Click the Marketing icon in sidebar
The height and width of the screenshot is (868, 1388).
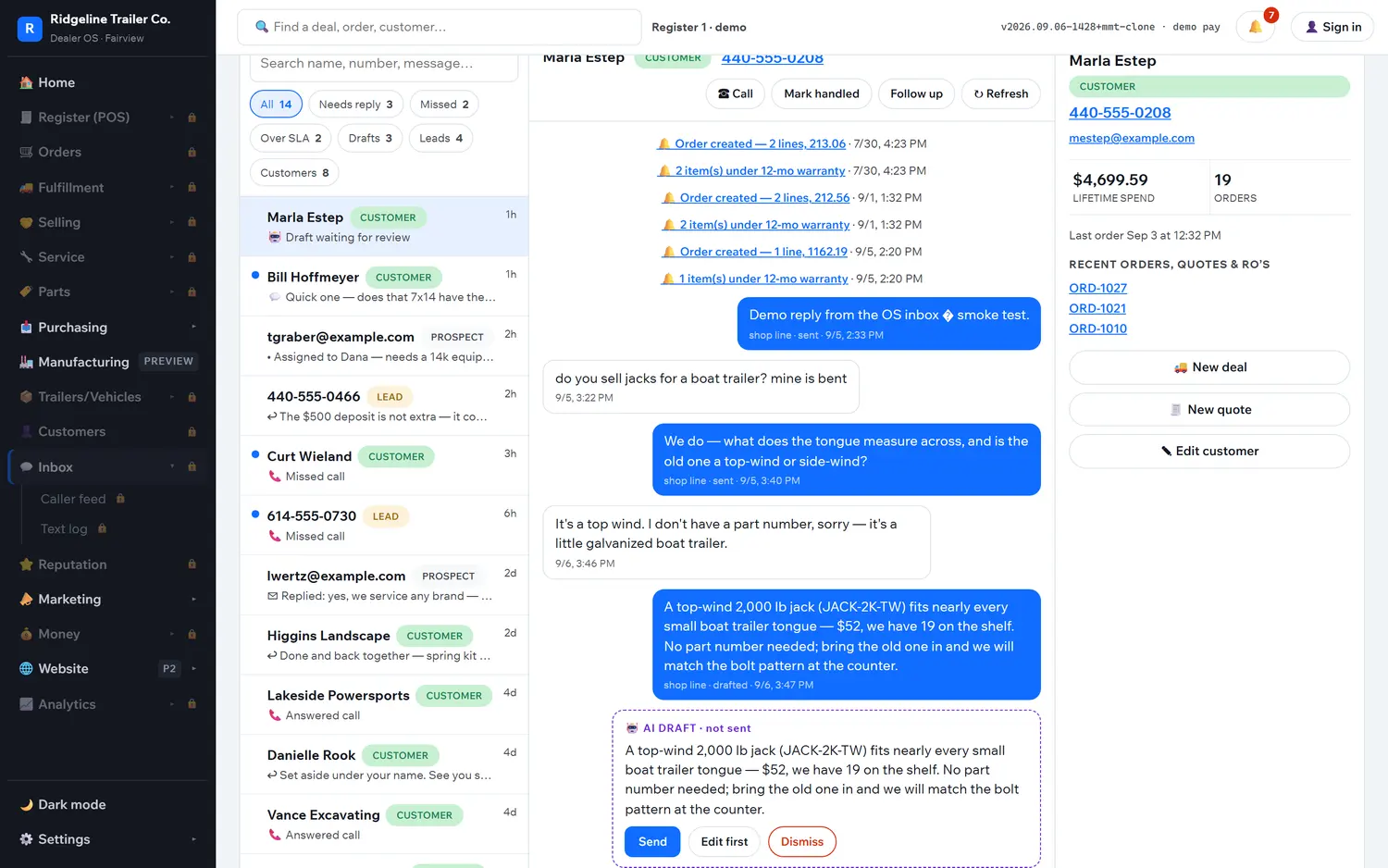pyautogui.click(x=26, y=600)
